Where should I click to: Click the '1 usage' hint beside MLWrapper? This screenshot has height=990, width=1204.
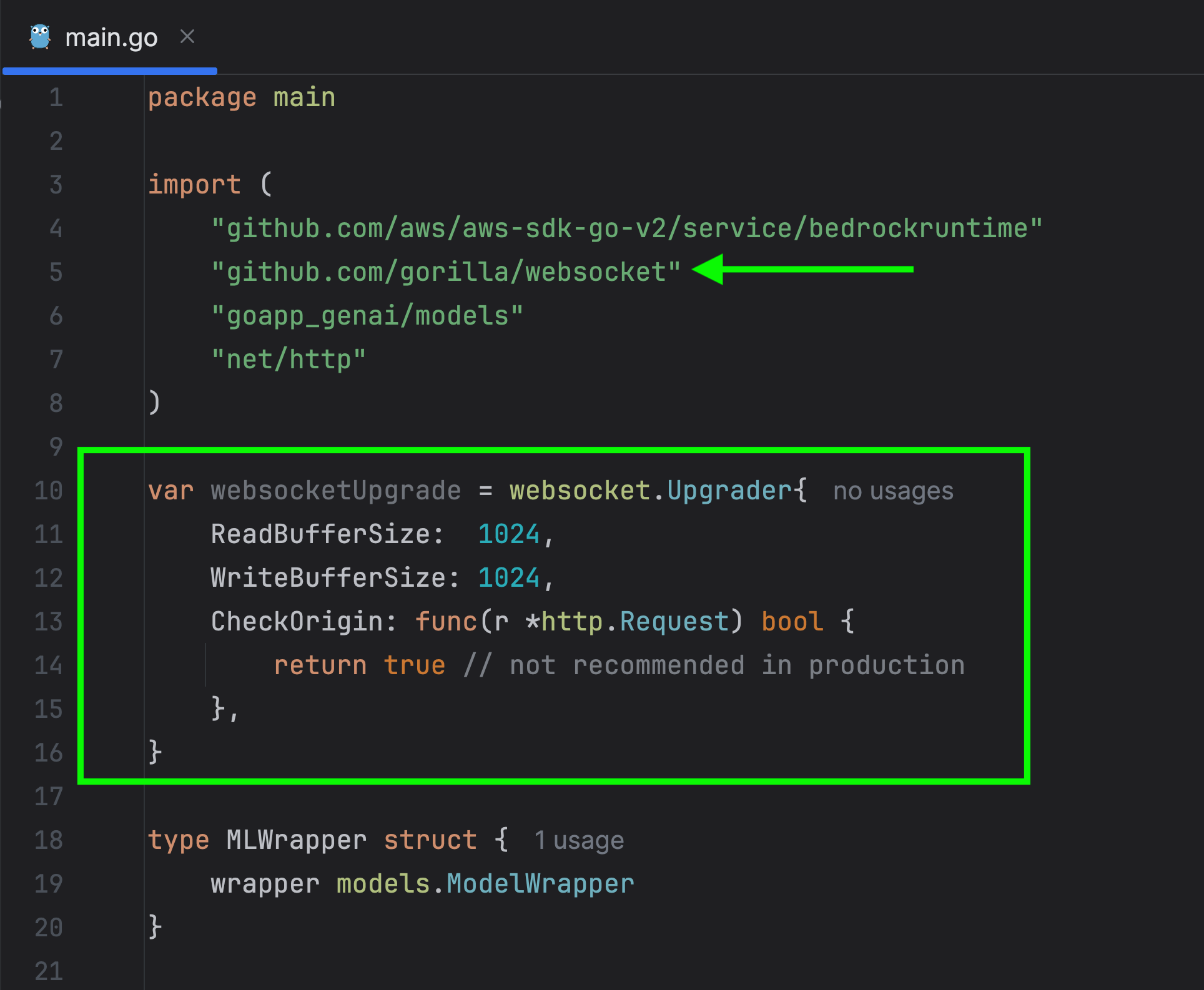pos(579,841)
